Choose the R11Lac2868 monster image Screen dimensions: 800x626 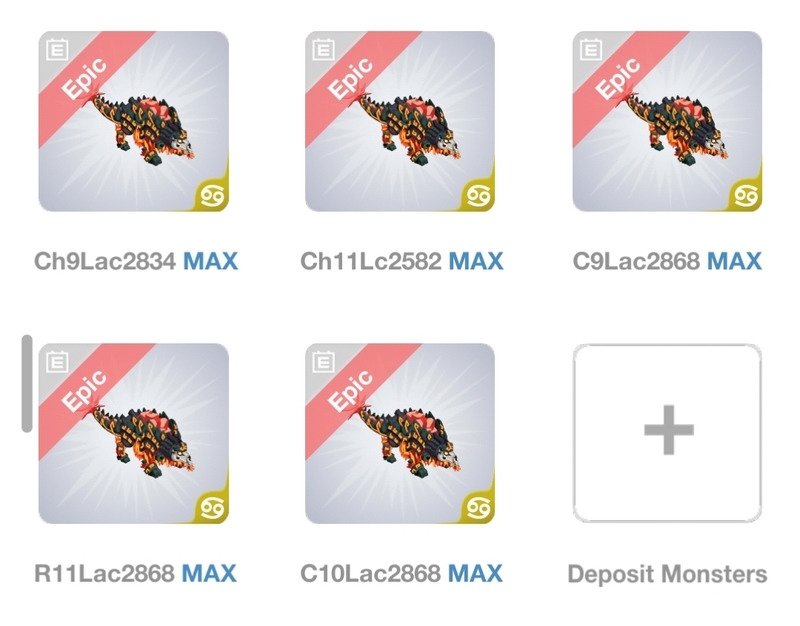(x=134, y=434)
